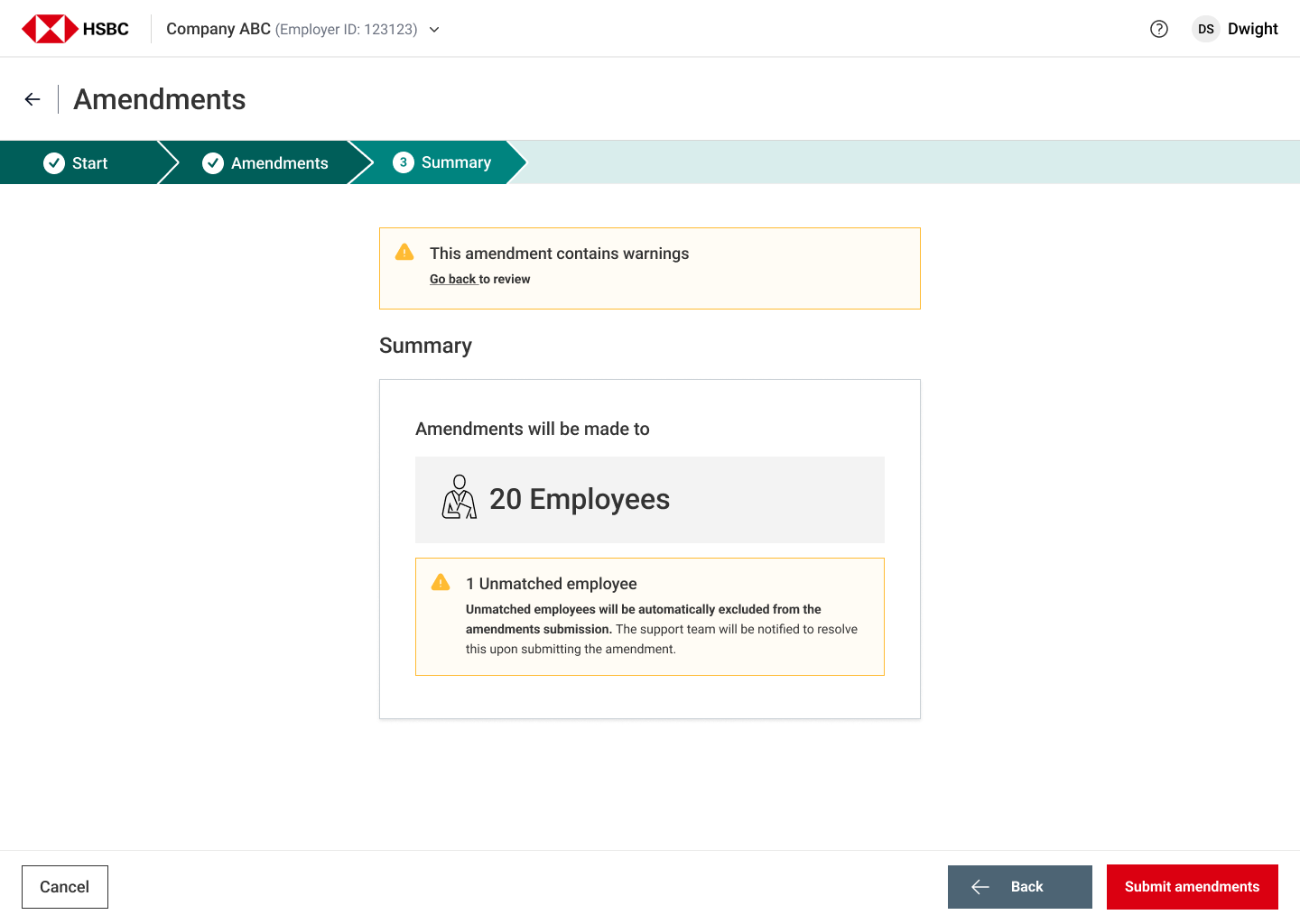
Task: Click the checkmark icon on Amendments step
Action: (213, 162)
